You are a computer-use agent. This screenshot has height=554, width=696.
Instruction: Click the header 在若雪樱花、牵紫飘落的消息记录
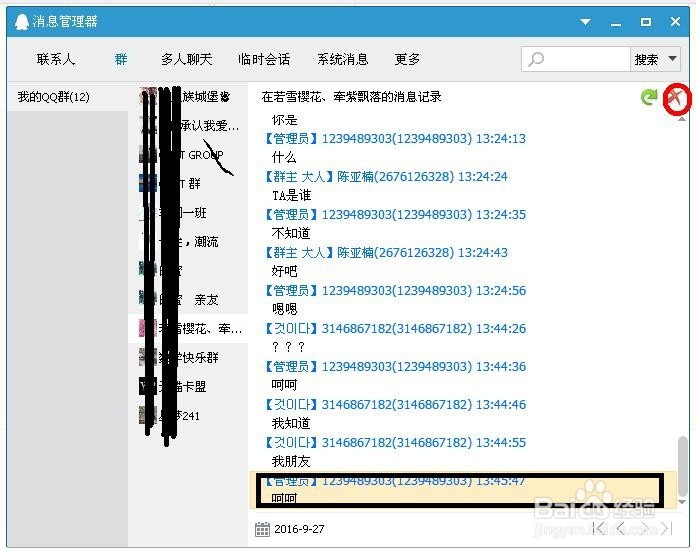tap(352, 97)
